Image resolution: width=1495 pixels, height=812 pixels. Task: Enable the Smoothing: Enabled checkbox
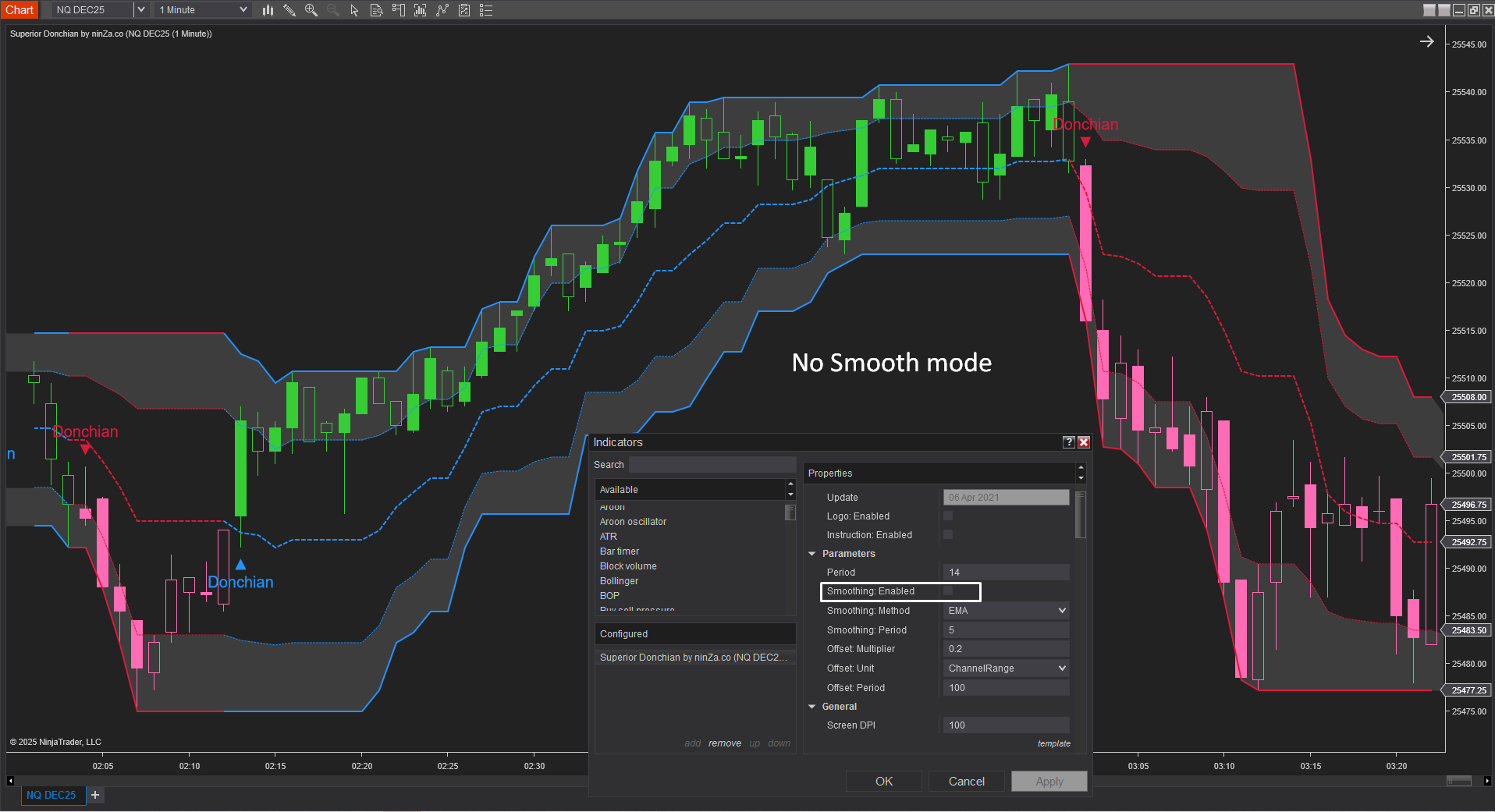pyautogui.click(x=948, y=591)
